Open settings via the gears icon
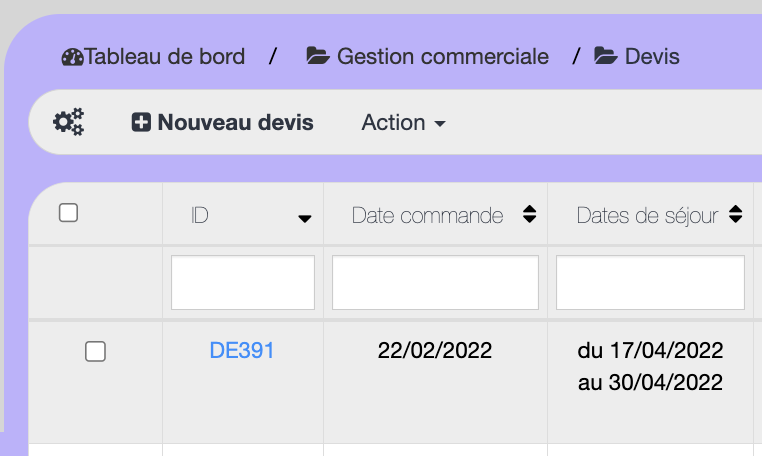The height and width of the screenshot is (456, 762). 69,123
